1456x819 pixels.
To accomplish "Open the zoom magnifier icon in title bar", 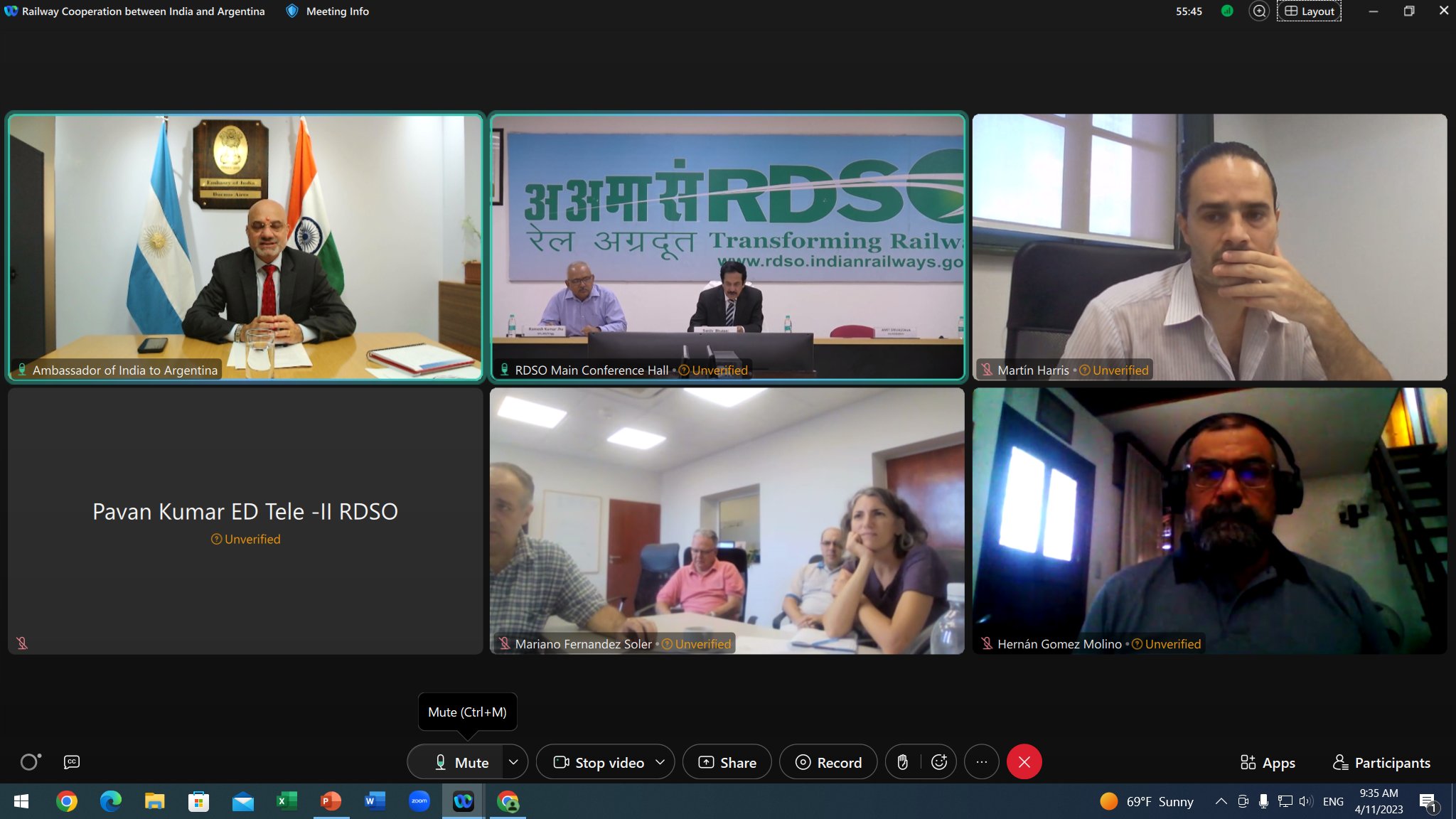I will (x=1258, y=11).
